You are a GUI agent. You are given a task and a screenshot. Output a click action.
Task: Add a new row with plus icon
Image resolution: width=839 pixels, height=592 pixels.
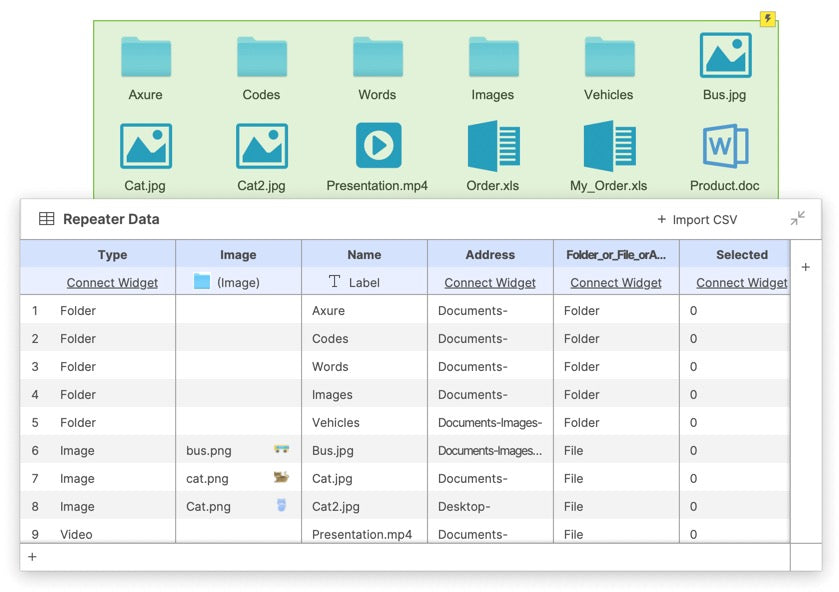click(32, 557)
